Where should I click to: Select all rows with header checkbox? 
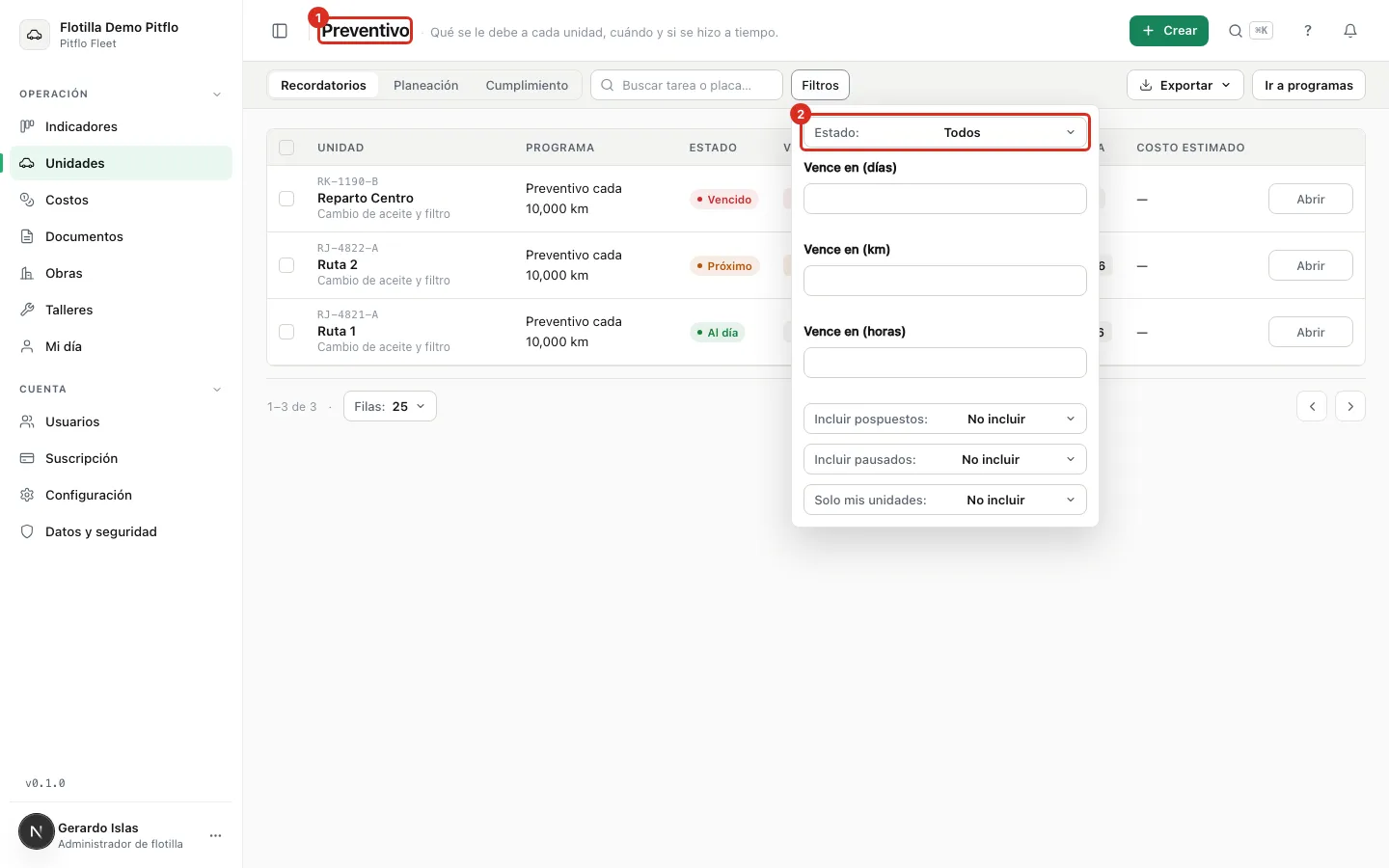286,148
